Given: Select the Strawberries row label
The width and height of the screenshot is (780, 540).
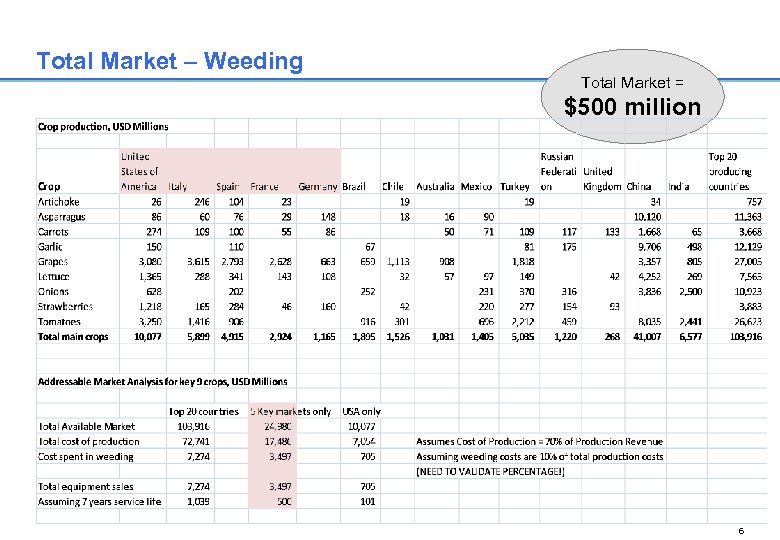Looking at the screenshot, I should pyautogui.click(x=66, y=306).
